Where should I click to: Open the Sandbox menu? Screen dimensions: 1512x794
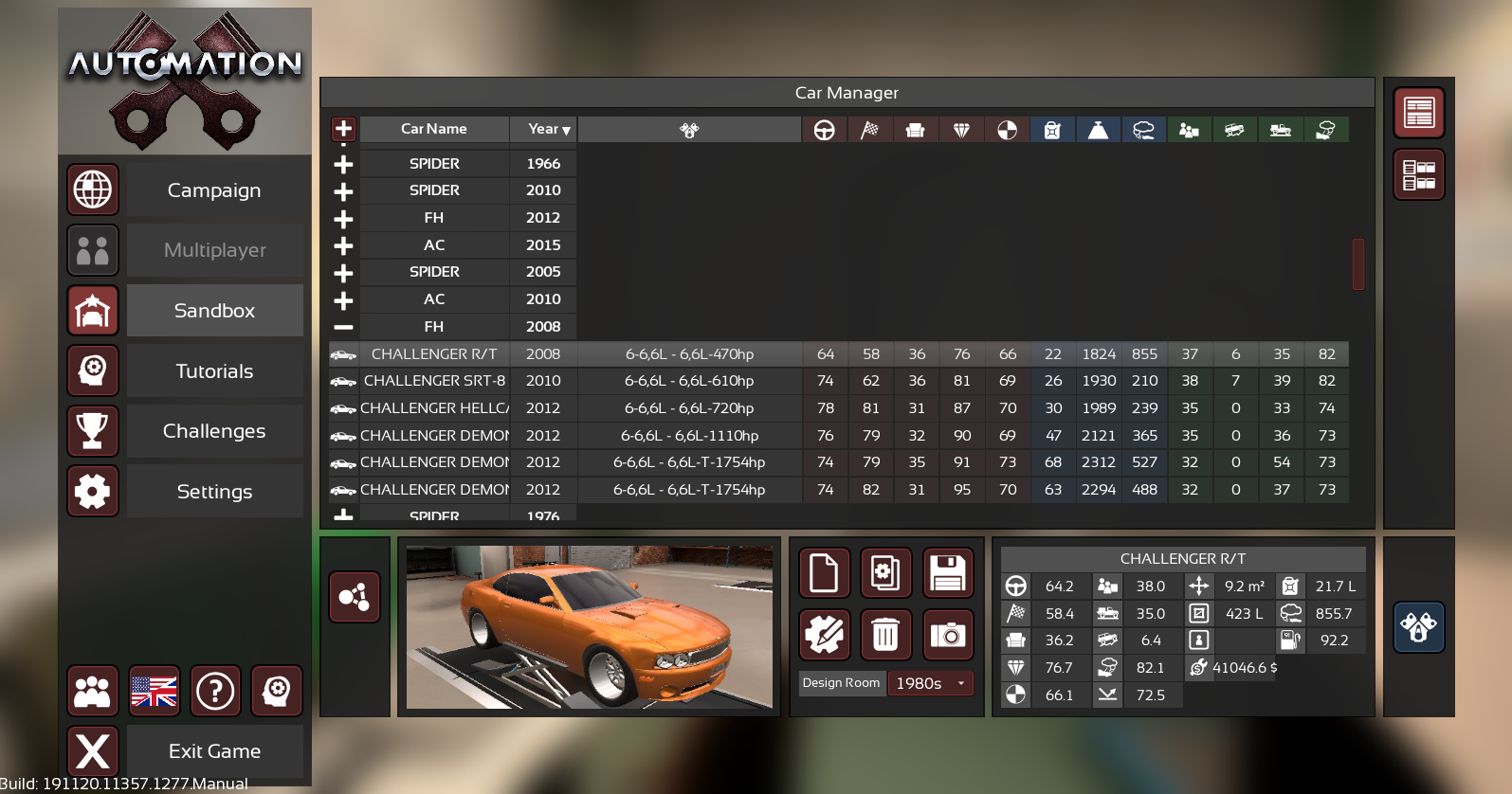pyautogui.click(x=215, y=311)
